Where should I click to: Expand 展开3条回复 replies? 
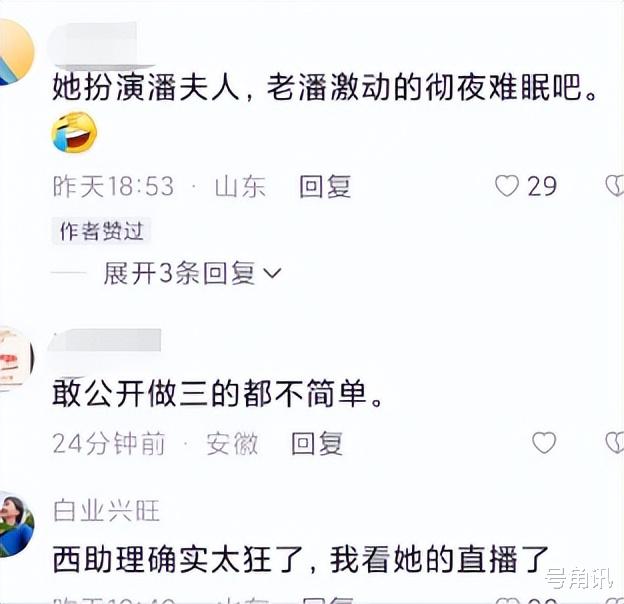pyautogui.click(x=192, y=273)
